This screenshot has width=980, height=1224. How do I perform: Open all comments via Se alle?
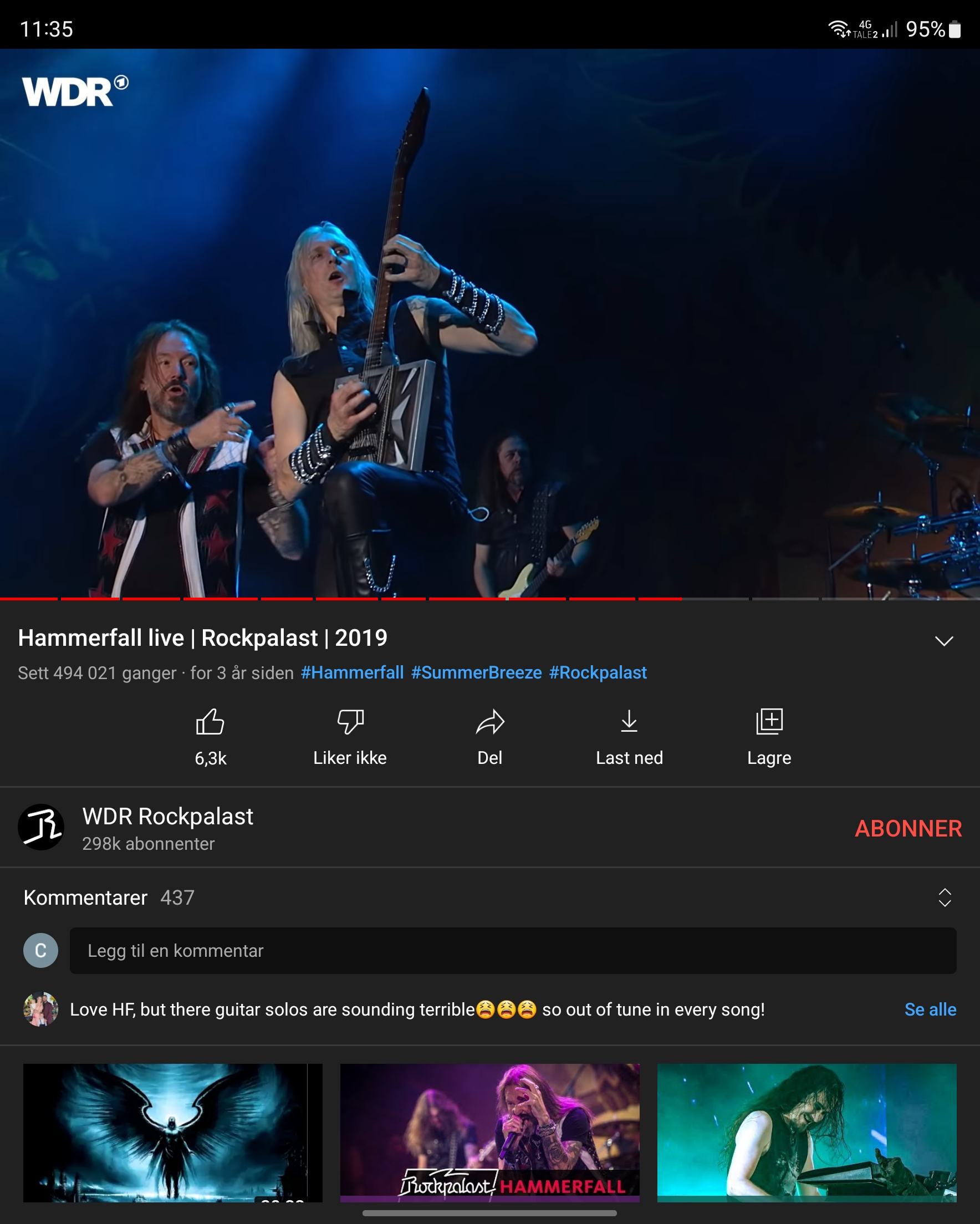coord(930,1009)
